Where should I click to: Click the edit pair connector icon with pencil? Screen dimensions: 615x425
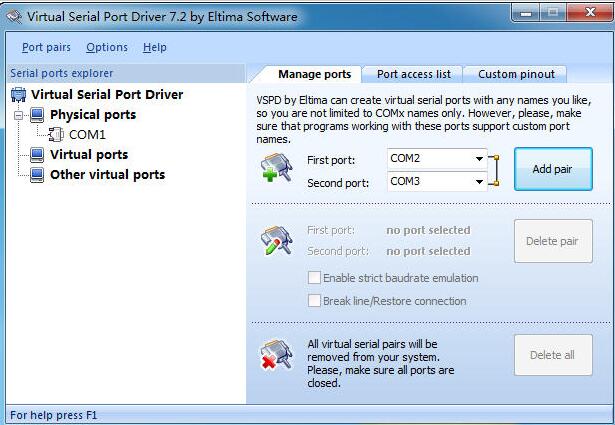click(277, 240)
